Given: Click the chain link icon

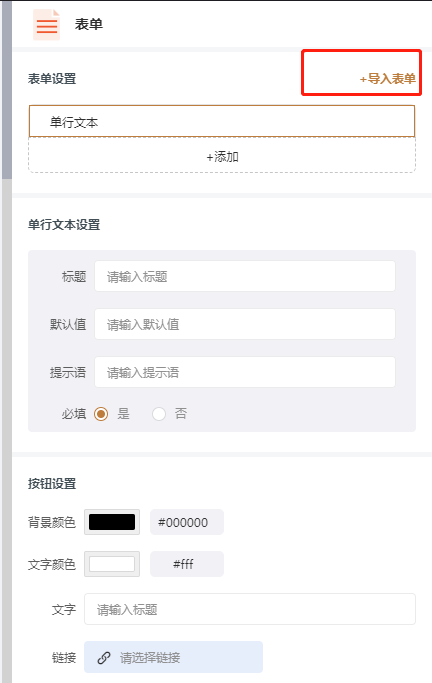Looking at the screenshot, I should tap(104, 657).
